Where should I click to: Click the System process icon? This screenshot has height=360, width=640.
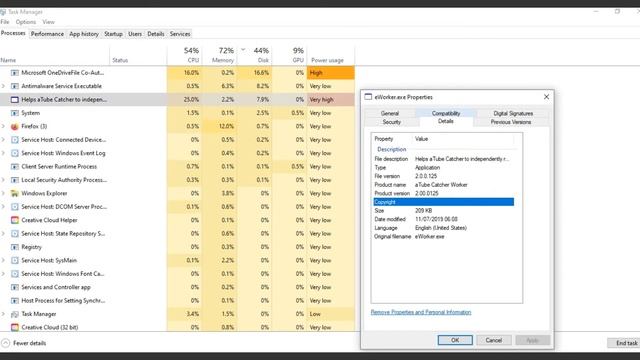coord(15,113)
